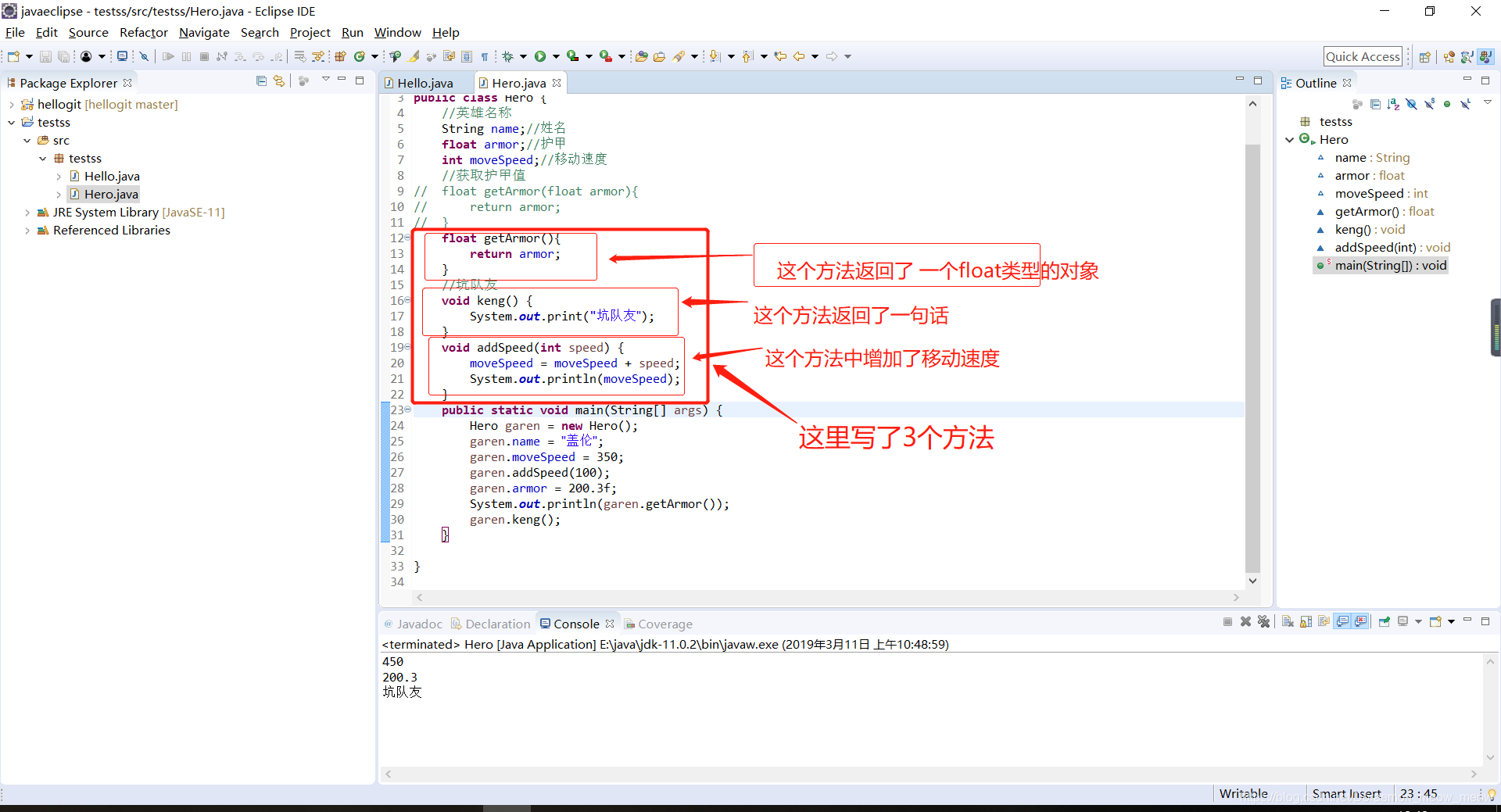The height and width of the screenshot is (812, 1501).
Task: Toggle Show Console When Standard Out Changes
Action: point(1342,621)
